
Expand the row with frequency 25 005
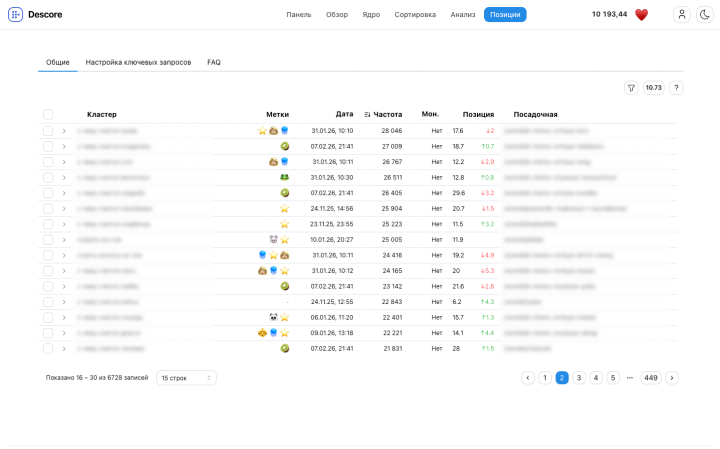point(64,240)
